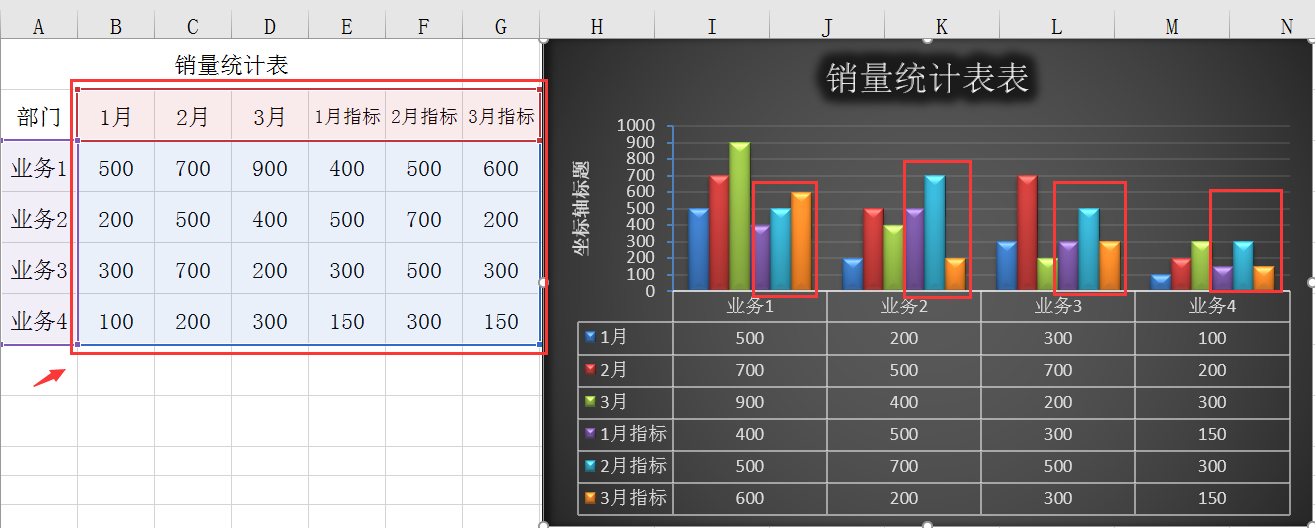
Task: Select column D header
Action: [270, 28]
